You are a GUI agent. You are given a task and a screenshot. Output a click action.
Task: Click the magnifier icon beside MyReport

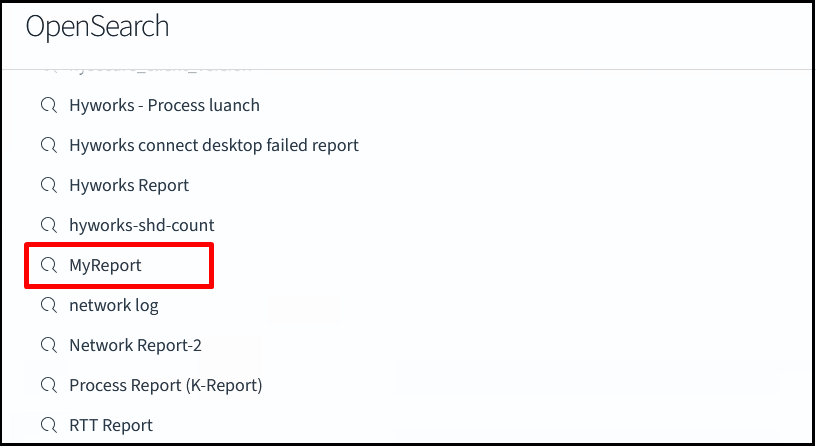[48, 265]
